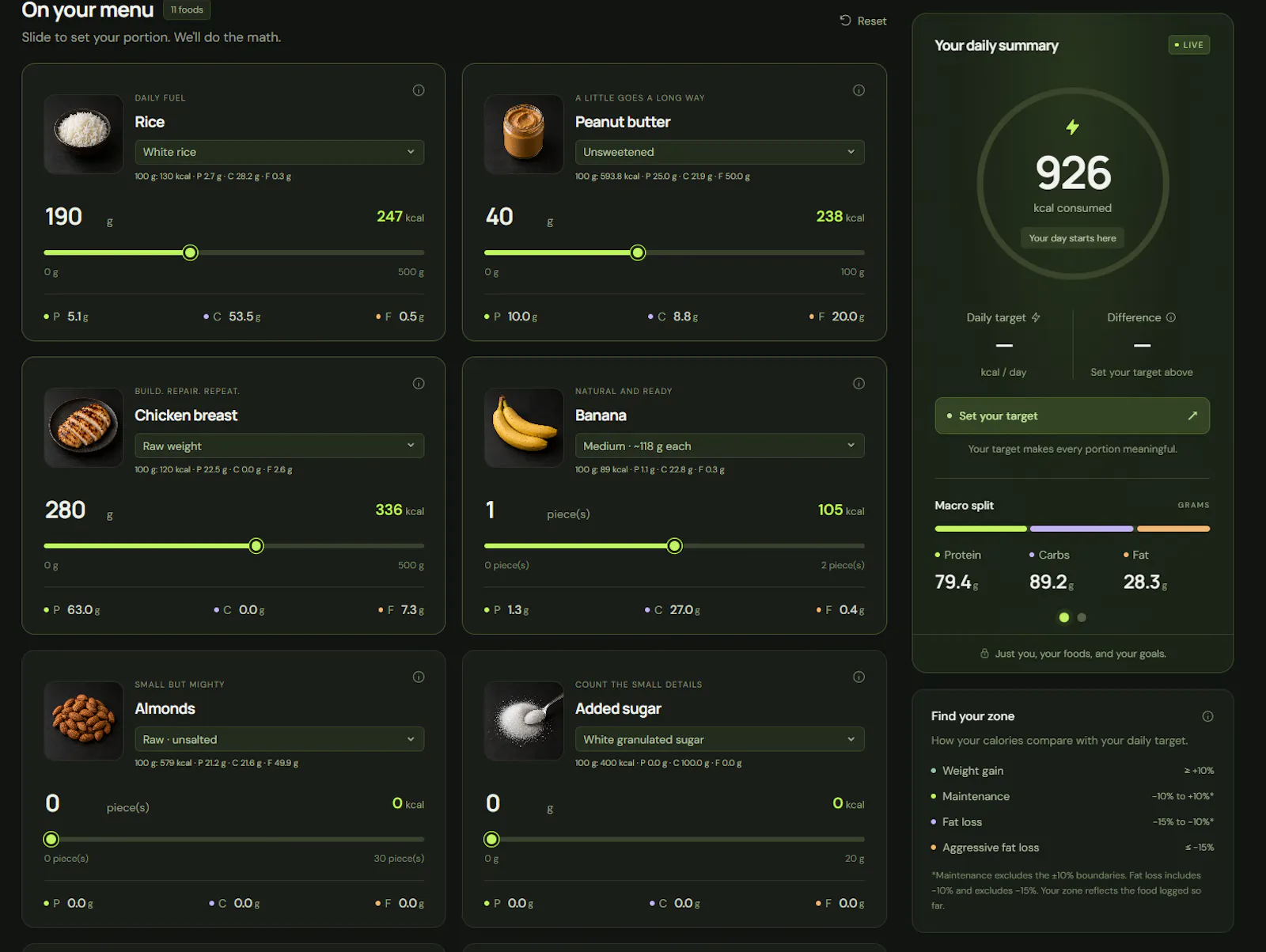
Task: Click lightning bolt icon above 926
Action: click(1072, 127)
